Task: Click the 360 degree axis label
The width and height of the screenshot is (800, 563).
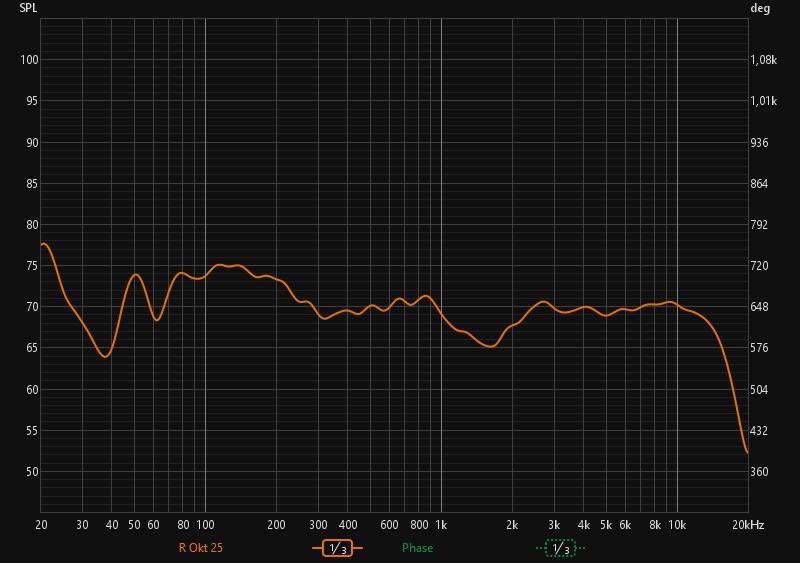Action: click(x=759, y=472)
